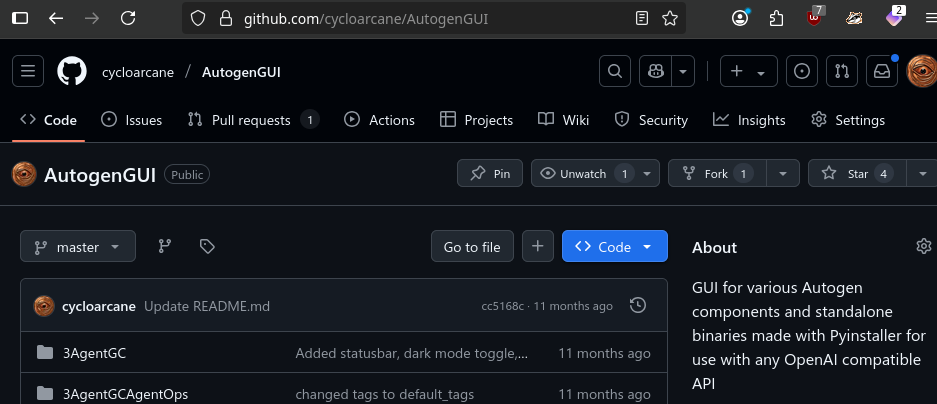Reload the current page
Viewport: 937px width, 404px height.
point(128,19)
